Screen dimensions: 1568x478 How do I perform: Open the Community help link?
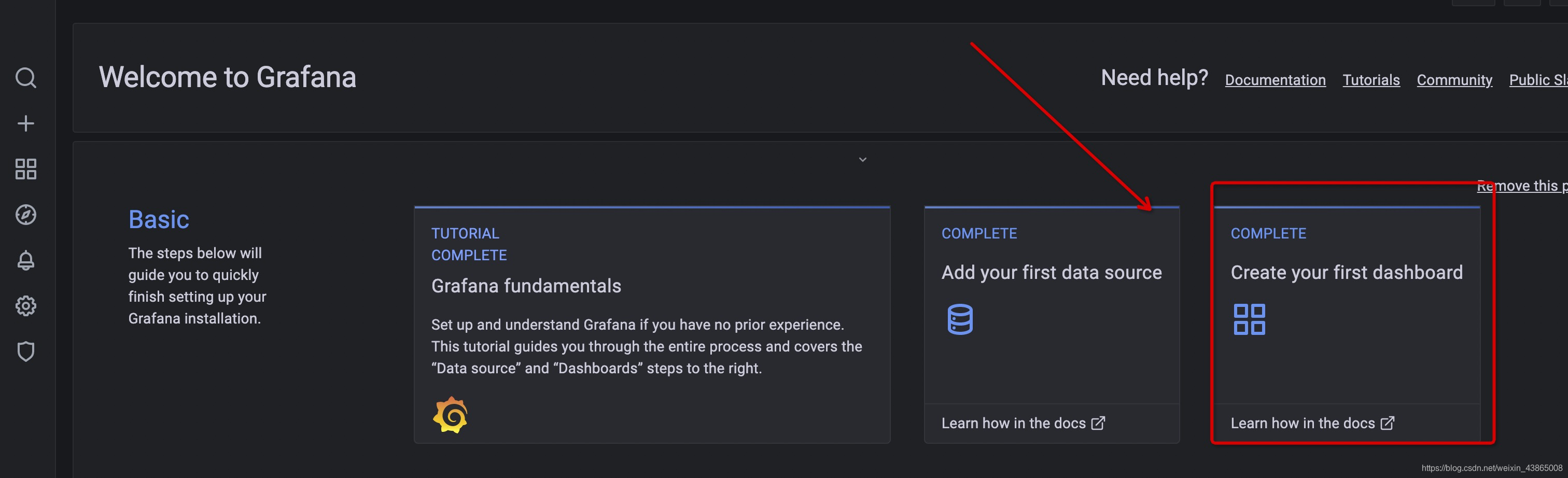pyautogui.click(x=1454, y=80)
